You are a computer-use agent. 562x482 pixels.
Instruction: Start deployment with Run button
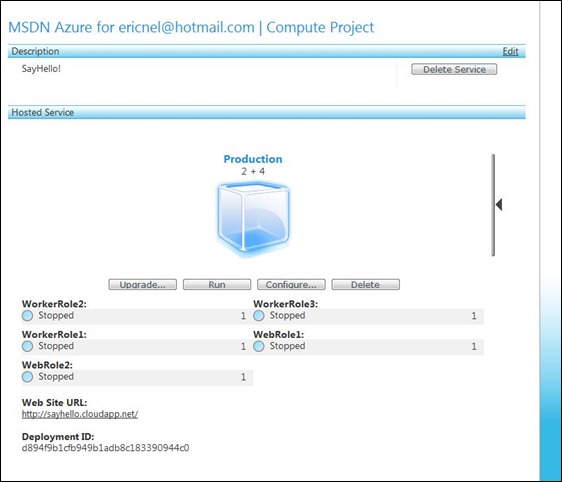[x=217, y=285]
